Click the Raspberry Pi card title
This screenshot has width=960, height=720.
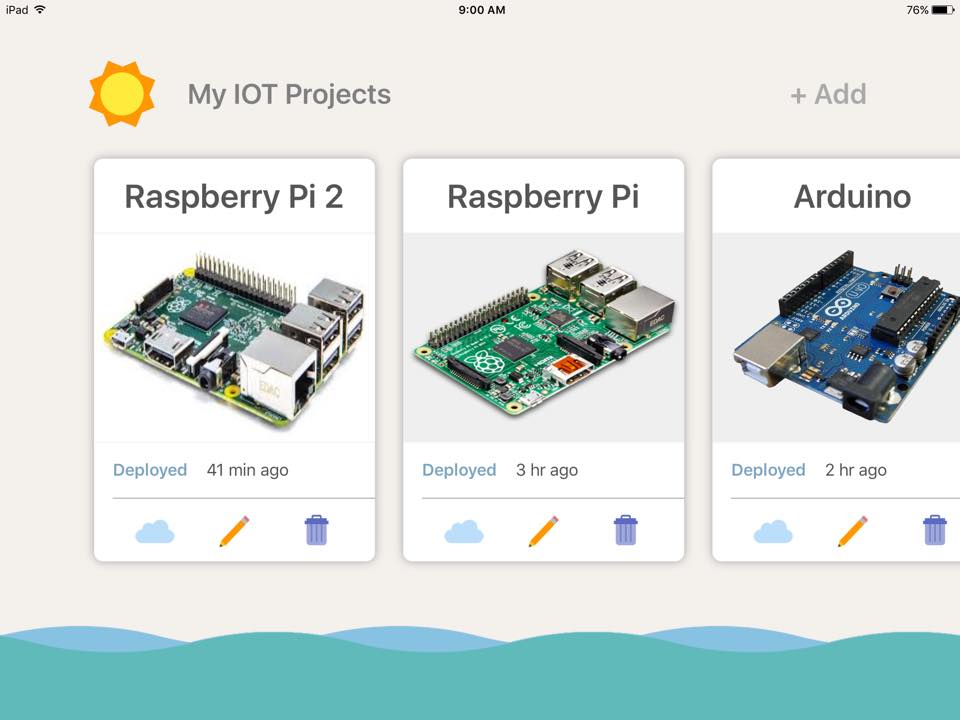pyautogui.click(x=543, y=197)
